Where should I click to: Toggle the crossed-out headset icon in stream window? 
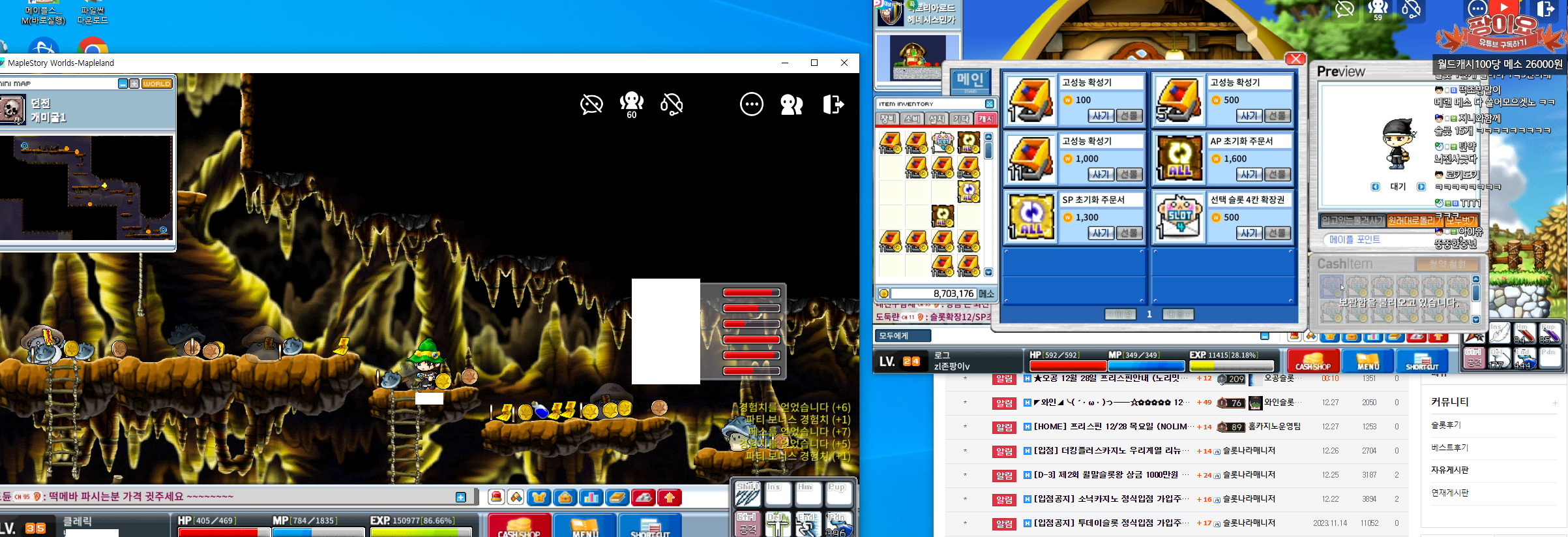(x=1412, y=9)
